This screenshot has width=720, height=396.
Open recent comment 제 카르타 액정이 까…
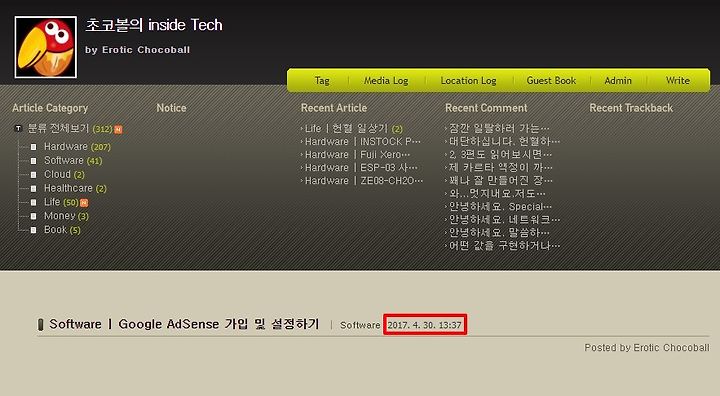(x=501, y=167)
